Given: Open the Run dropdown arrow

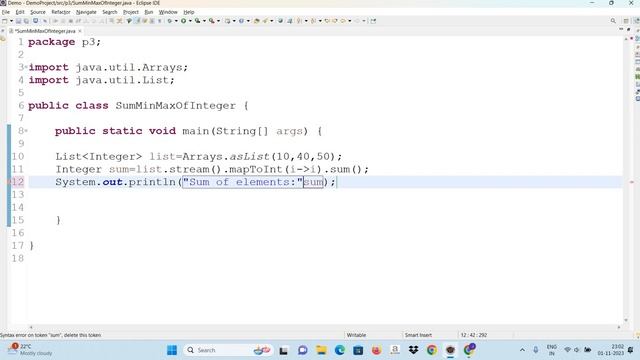Looking at the screenshot, I should 190,21.
